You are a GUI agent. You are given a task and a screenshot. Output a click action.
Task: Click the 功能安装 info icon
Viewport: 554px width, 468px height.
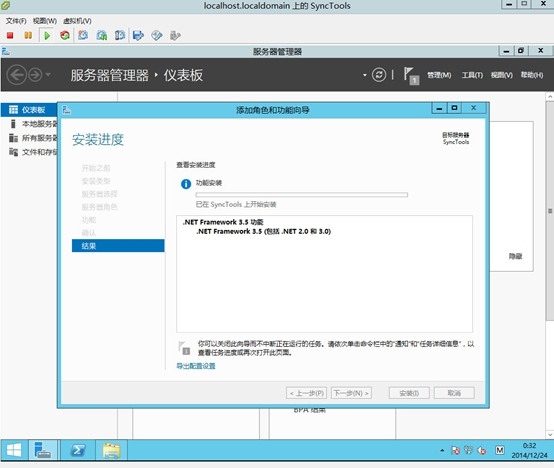[x=186, y=184]
